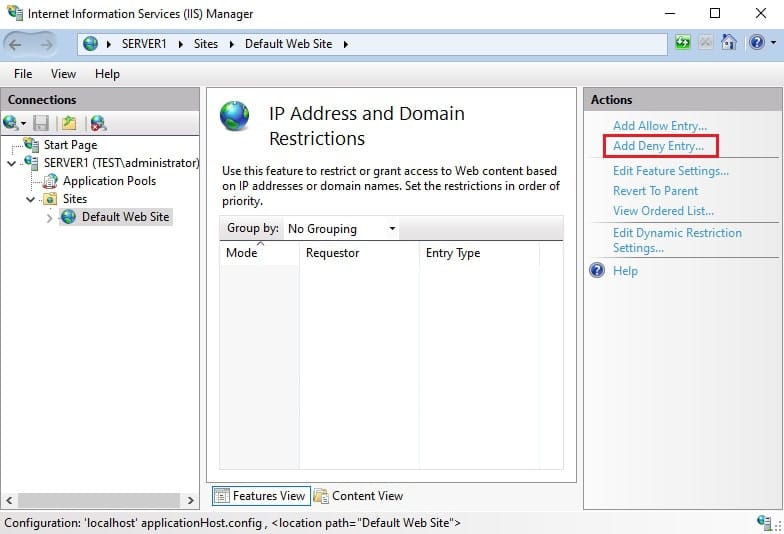Select Default Web Site node

126,217
